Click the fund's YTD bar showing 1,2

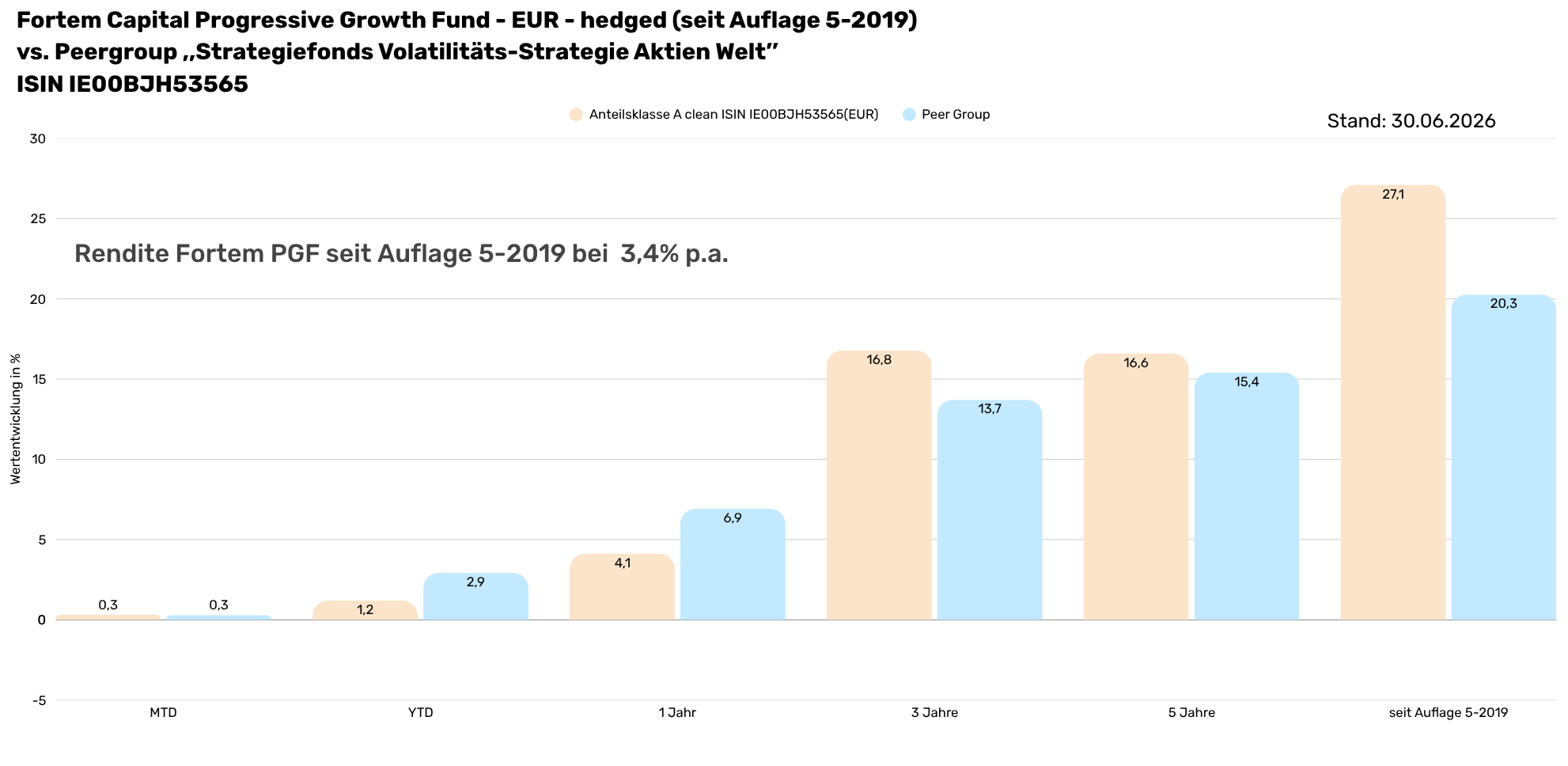click(x=365, y=610)
